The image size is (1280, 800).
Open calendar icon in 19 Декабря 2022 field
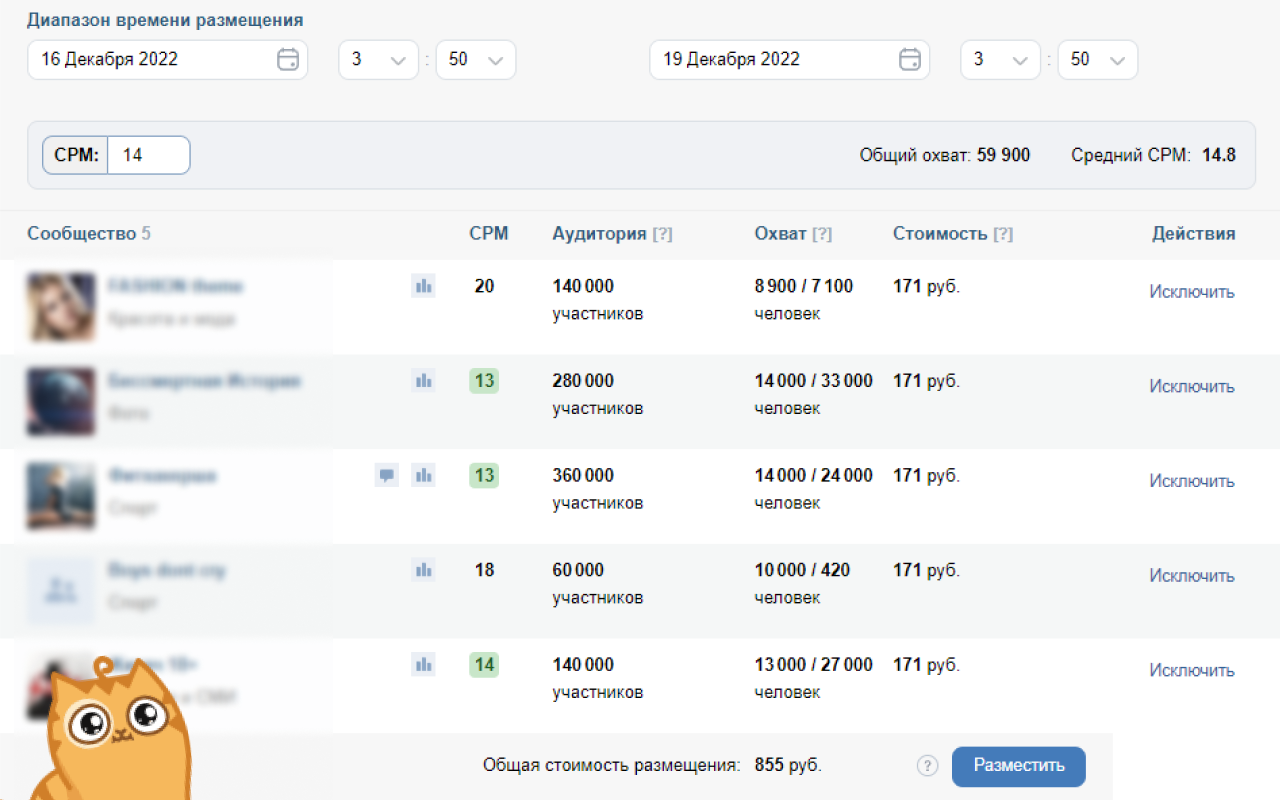tap(909, 60)
